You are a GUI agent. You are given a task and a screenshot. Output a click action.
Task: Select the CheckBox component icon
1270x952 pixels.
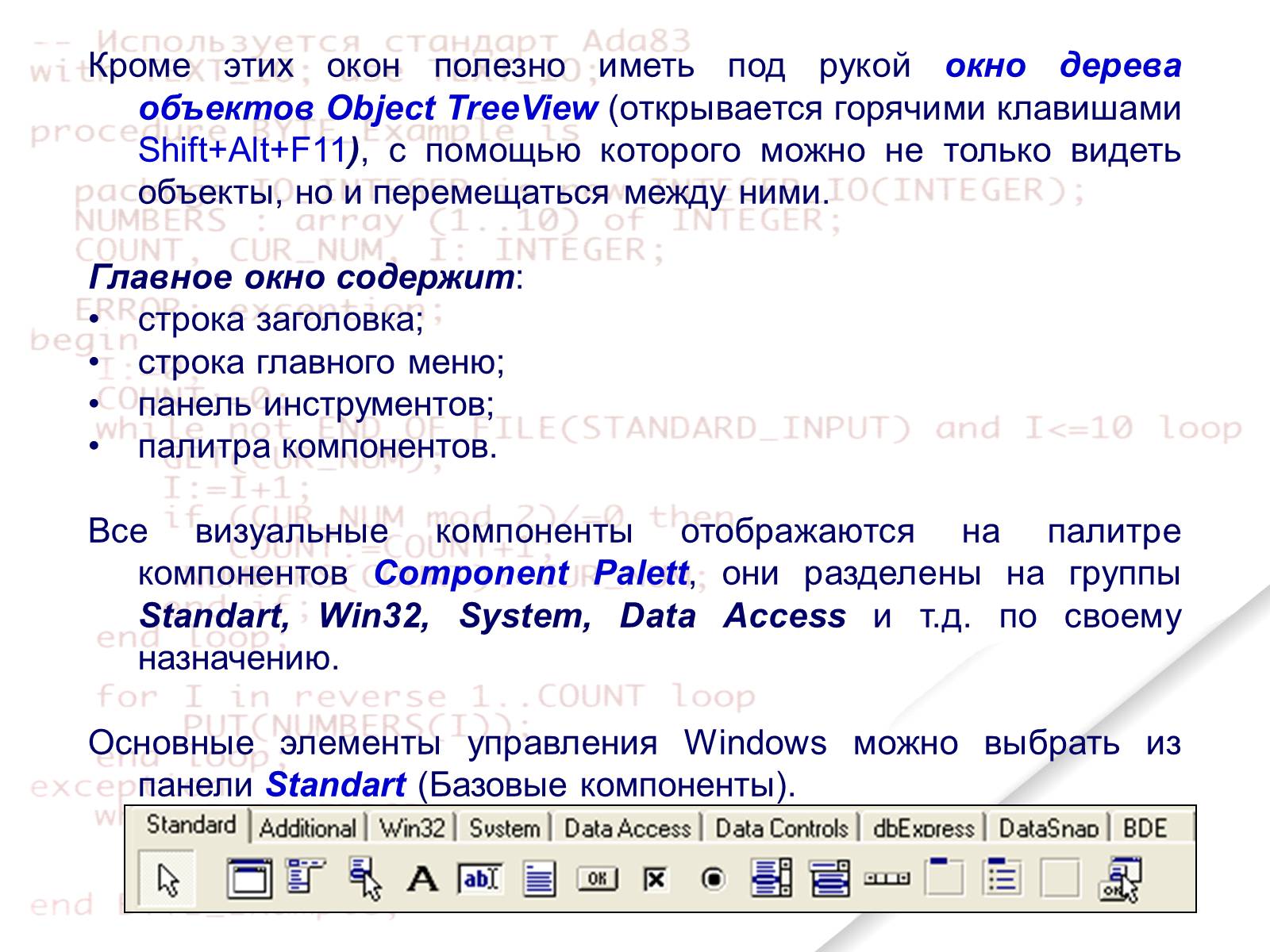(x=656, y=879)
